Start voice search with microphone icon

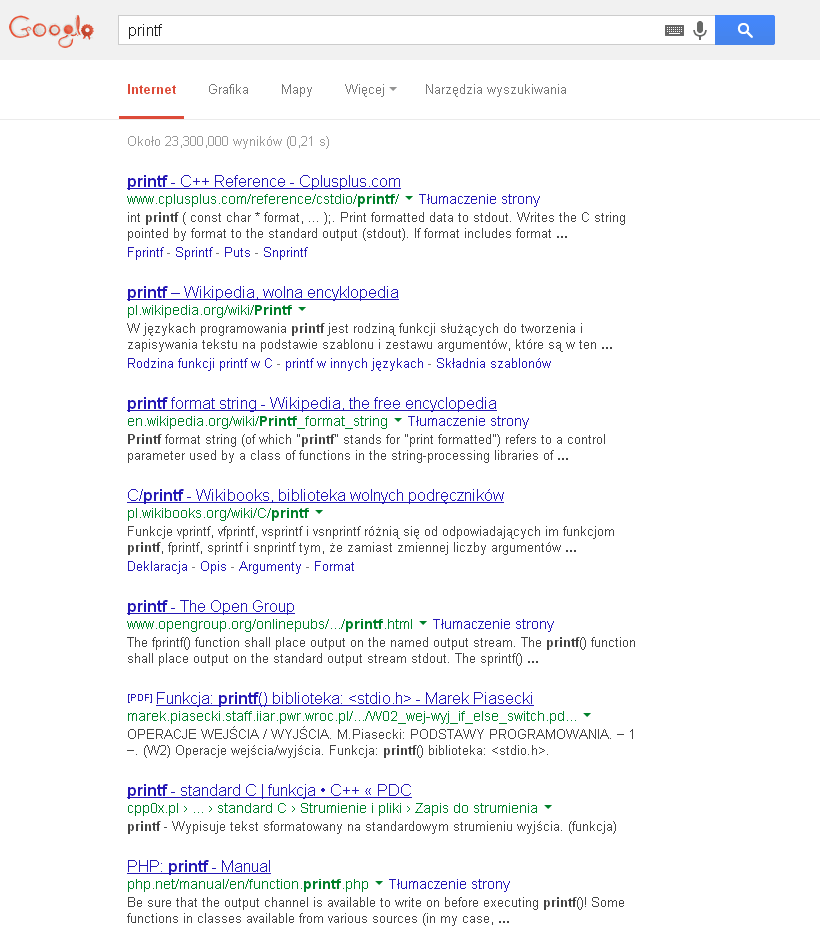700,30
